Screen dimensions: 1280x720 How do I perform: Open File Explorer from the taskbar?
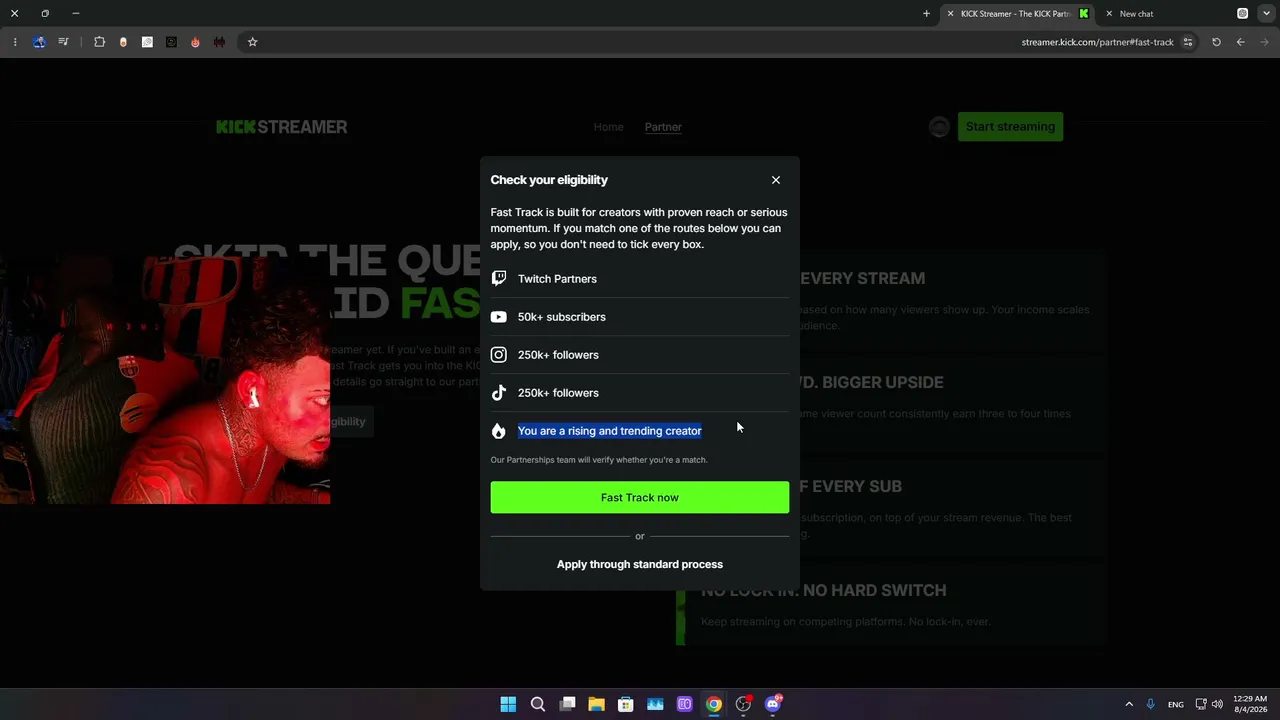point(596,704)
